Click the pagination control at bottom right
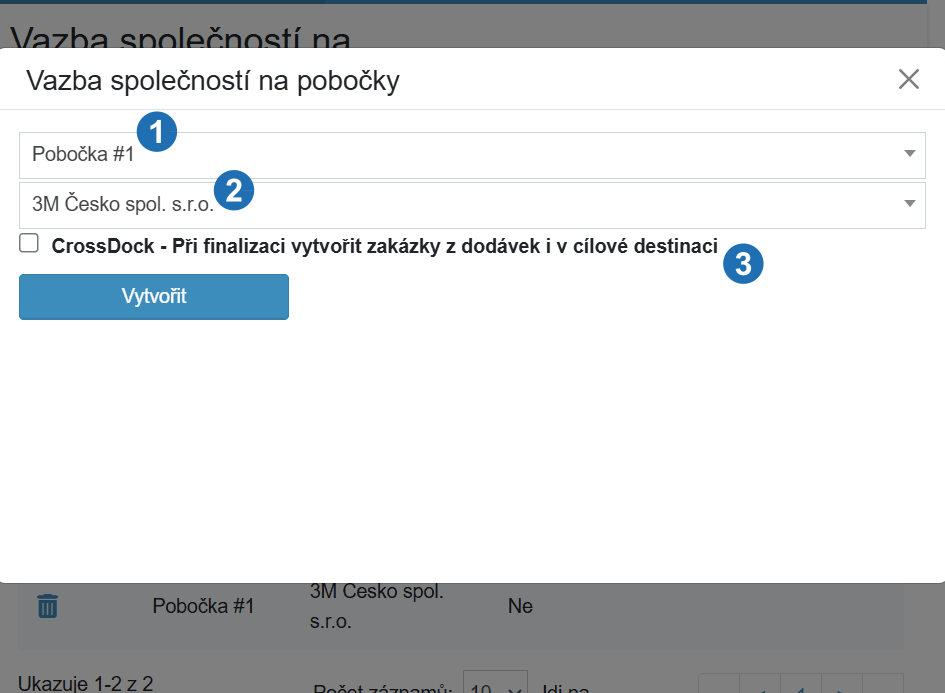 [800, 685]
